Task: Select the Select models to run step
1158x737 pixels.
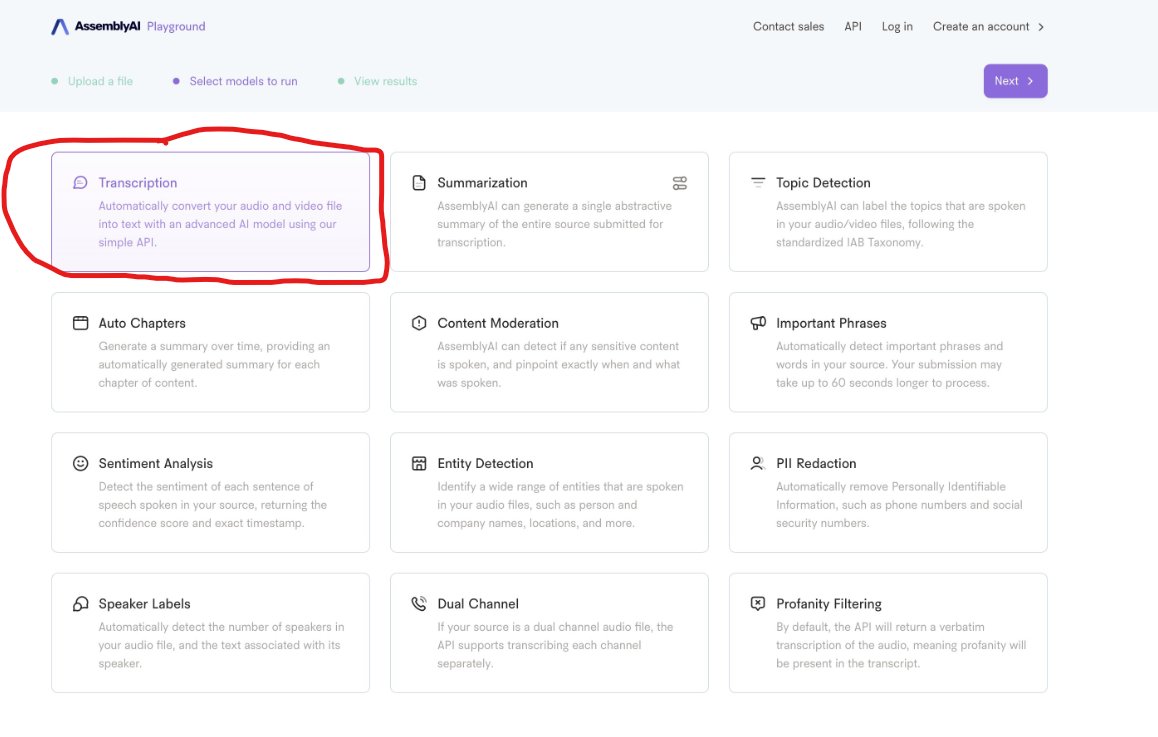Action: [x=235, y=81]
